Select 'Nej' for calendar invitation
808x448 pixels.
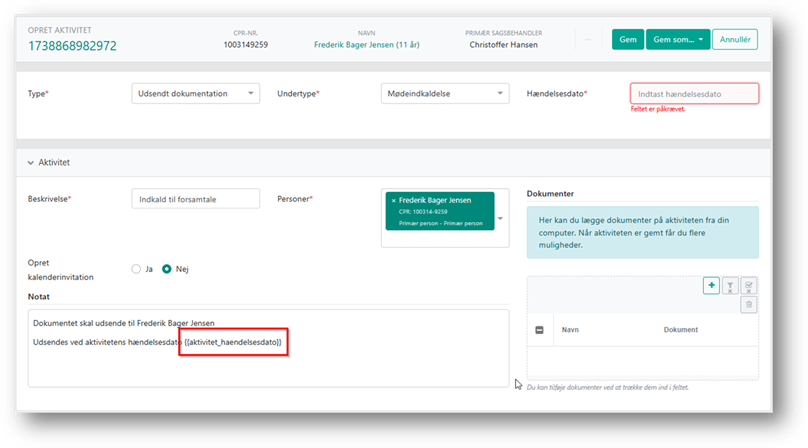click(x=167, y=268)
